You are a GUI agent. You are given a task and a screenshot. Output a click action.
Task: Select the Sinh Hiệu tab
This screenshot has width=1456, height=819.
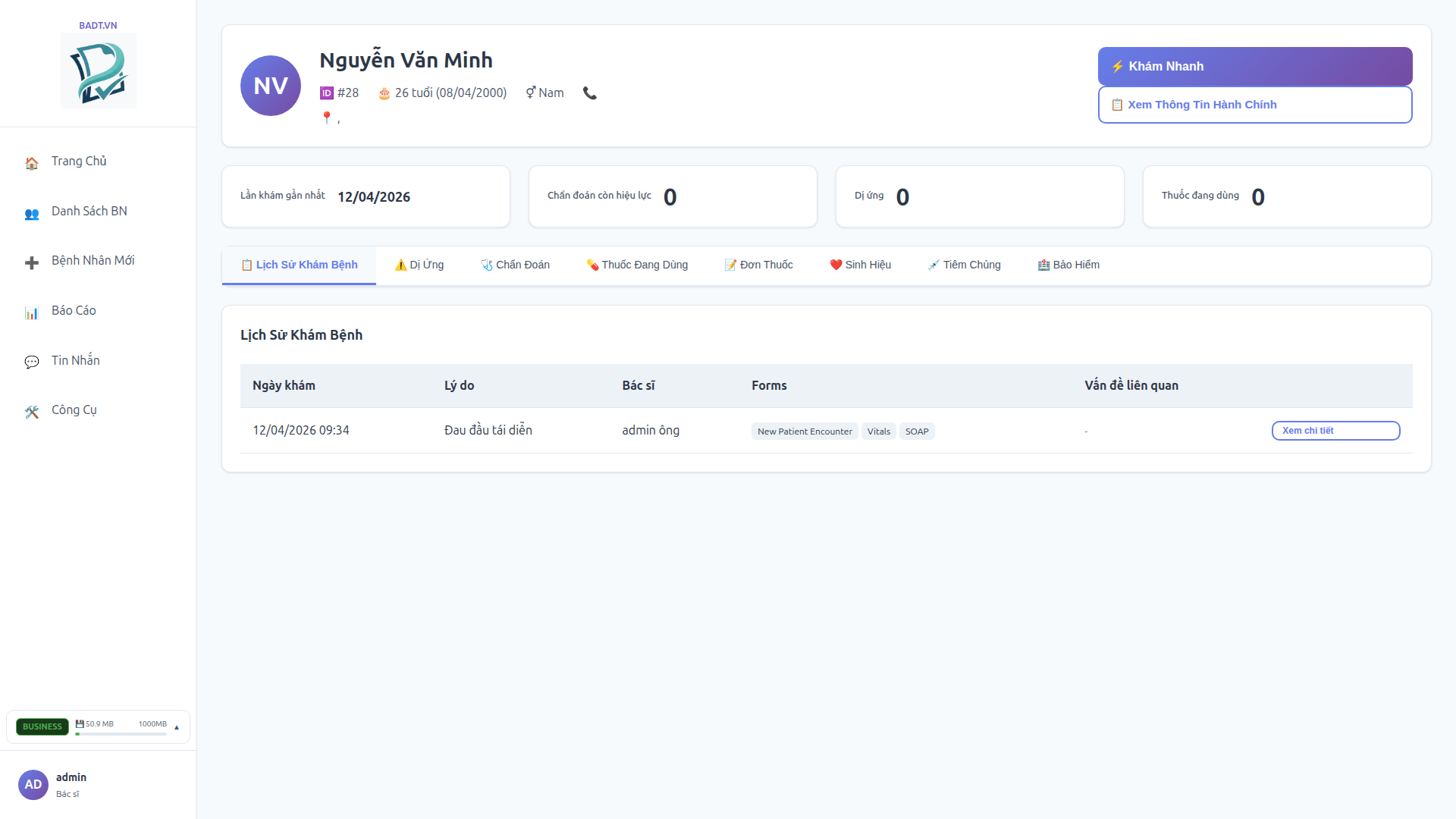(x=861, y=265)
